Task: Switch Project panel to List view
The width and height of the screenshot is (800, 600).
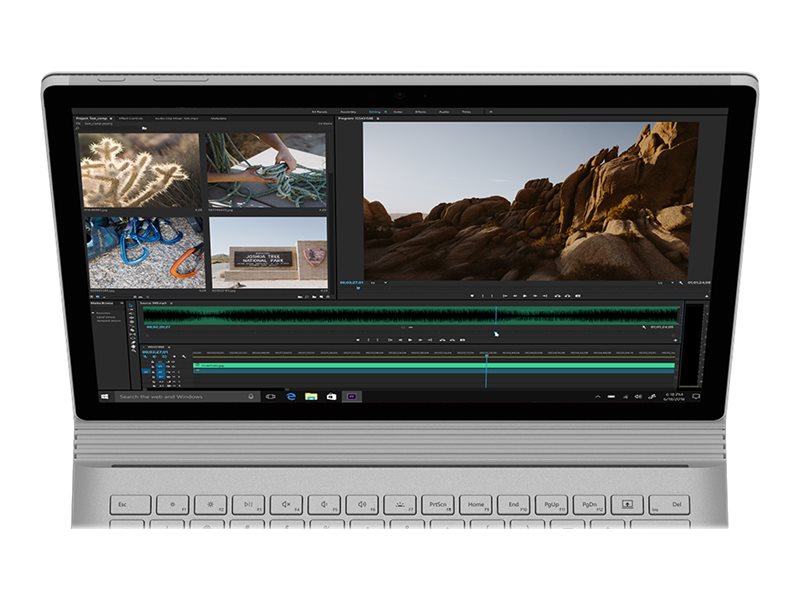Action: coord(91,297)
